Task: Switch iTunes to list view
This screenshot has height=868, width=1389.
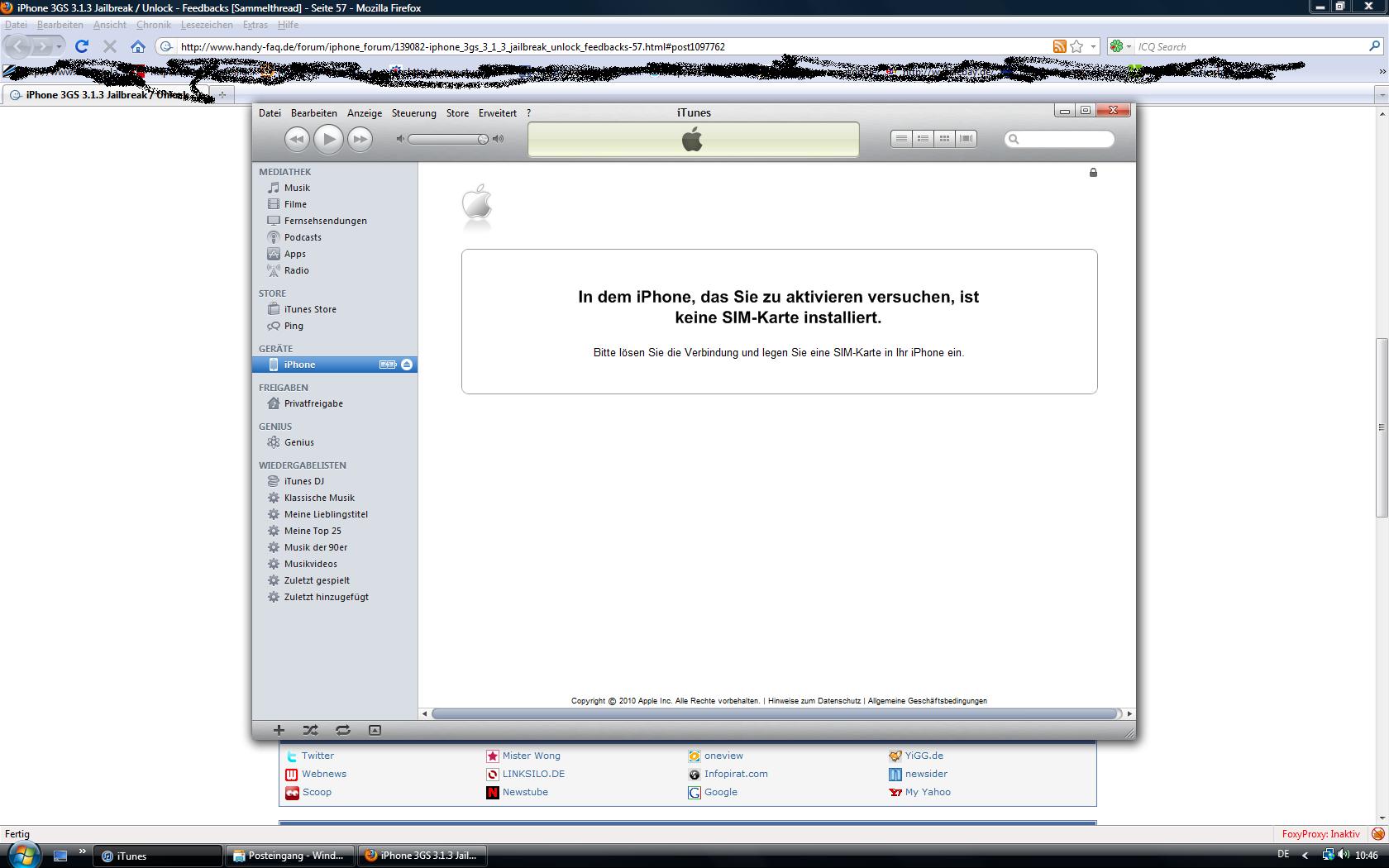Action: pyautogui.click(x=902, y=139)
